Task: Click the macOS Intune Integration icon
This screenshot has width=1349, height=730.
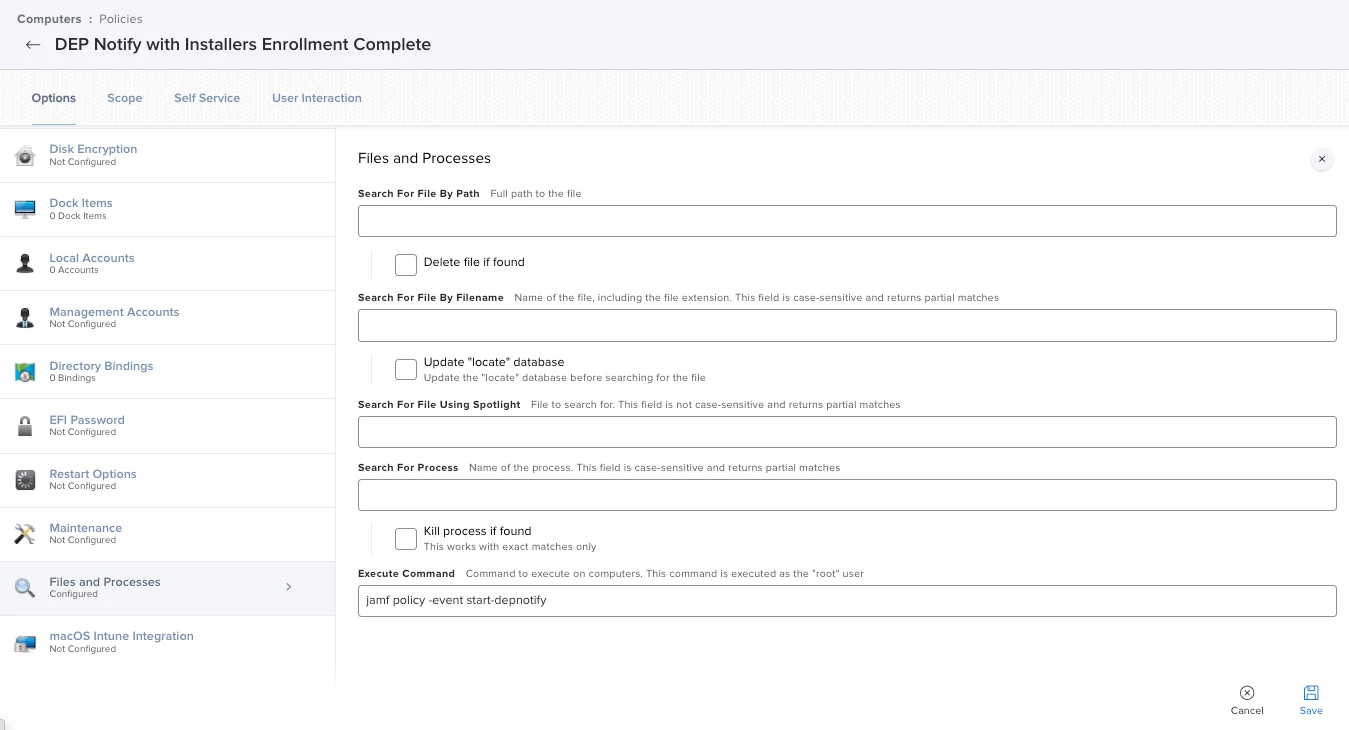Action: pos(25,642)
